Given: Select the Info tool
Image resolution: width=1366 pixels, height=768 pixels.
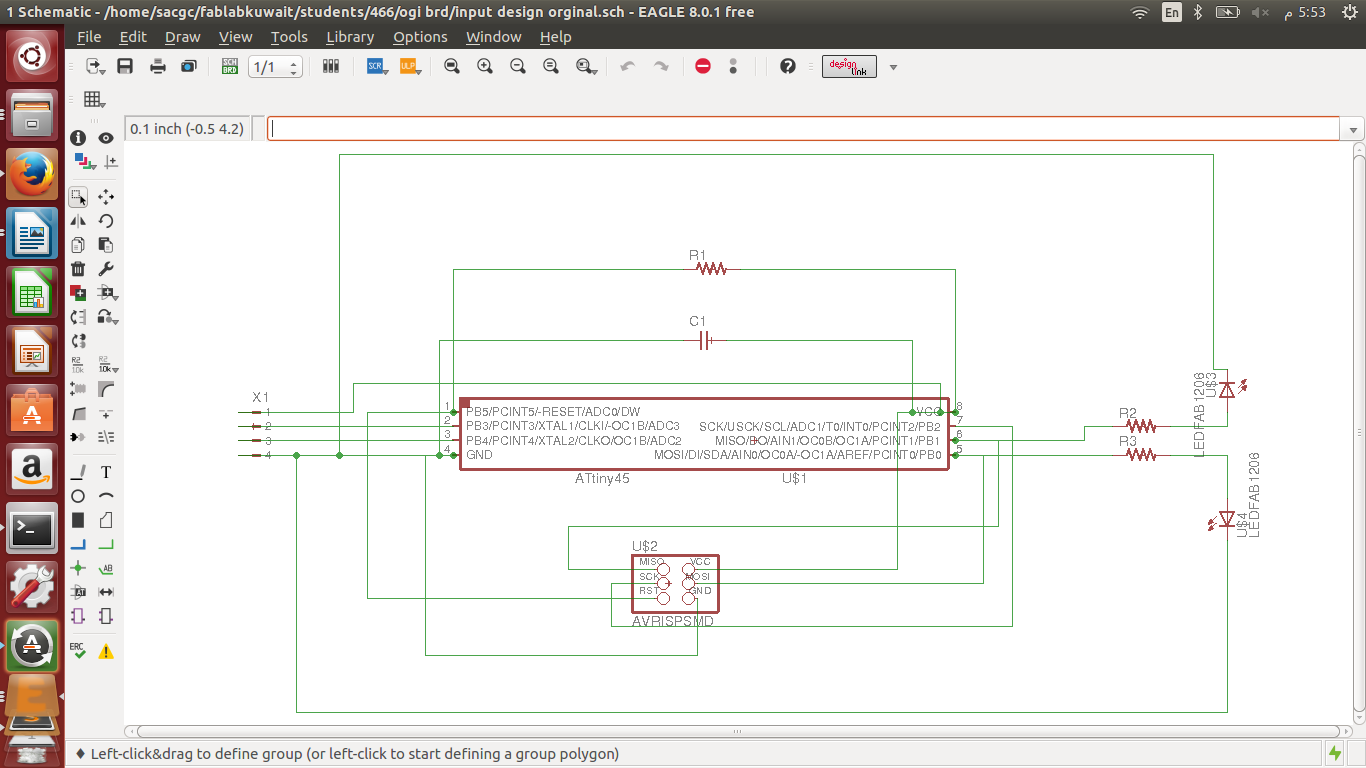Looking at the screenshot, I should coord(78,138).
